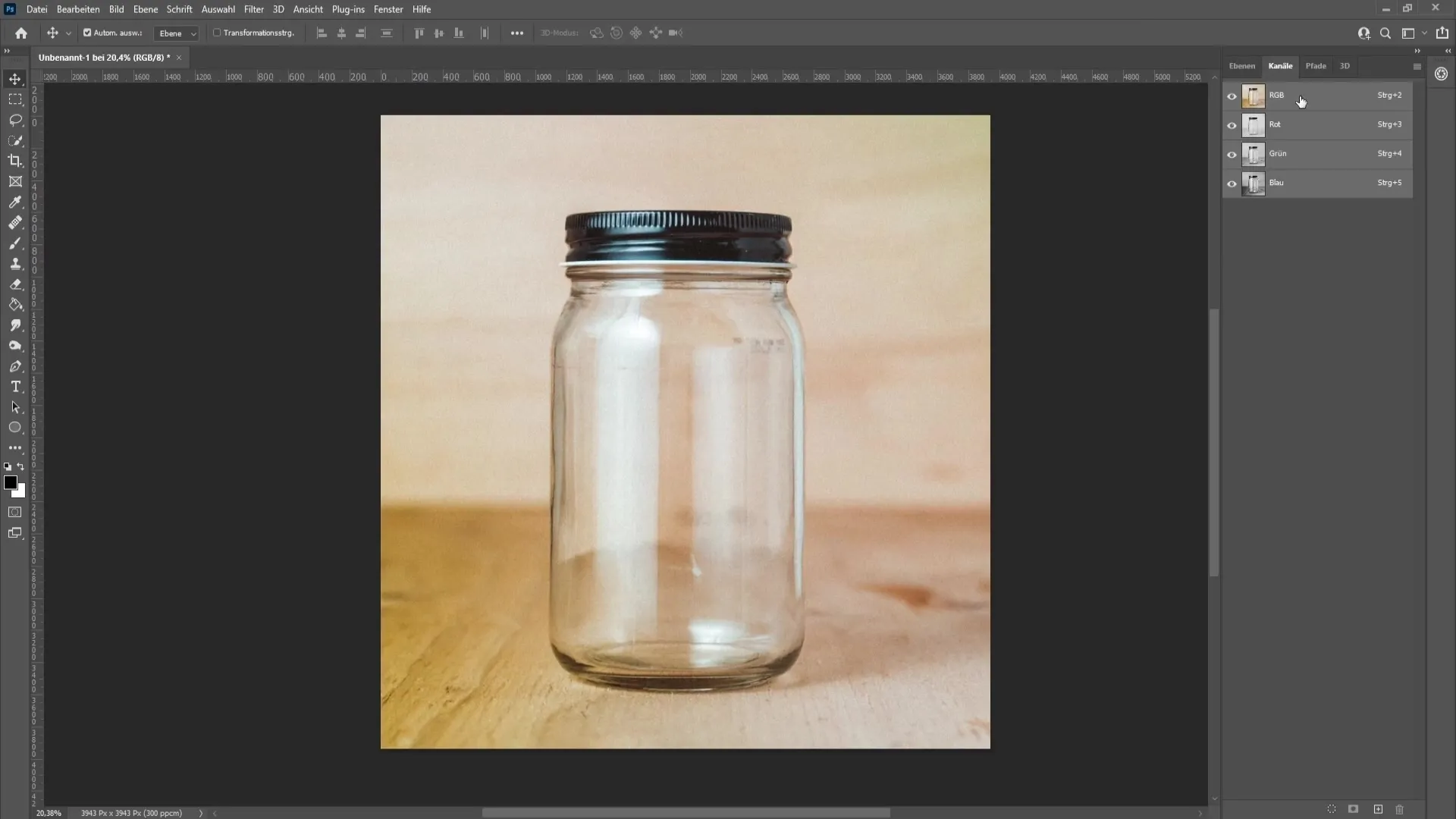Click the RGB composite channel thumbnail
Viewport: 1456px width, 819px height.
[1253, 94]
